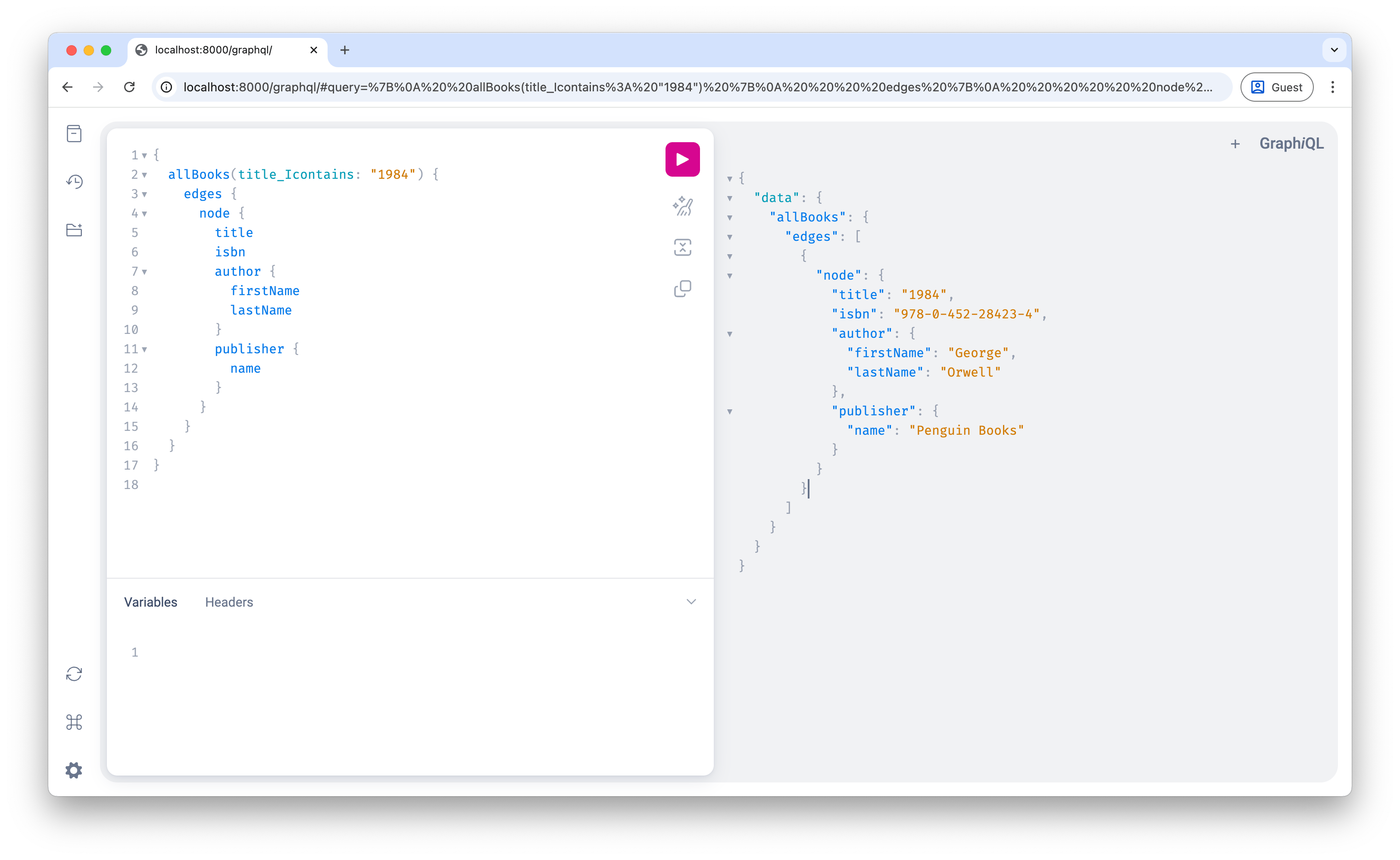The height and width of the screenshot is (860, 1400).
Task: Select the Variables tab
Action: [x=150, y=602]
